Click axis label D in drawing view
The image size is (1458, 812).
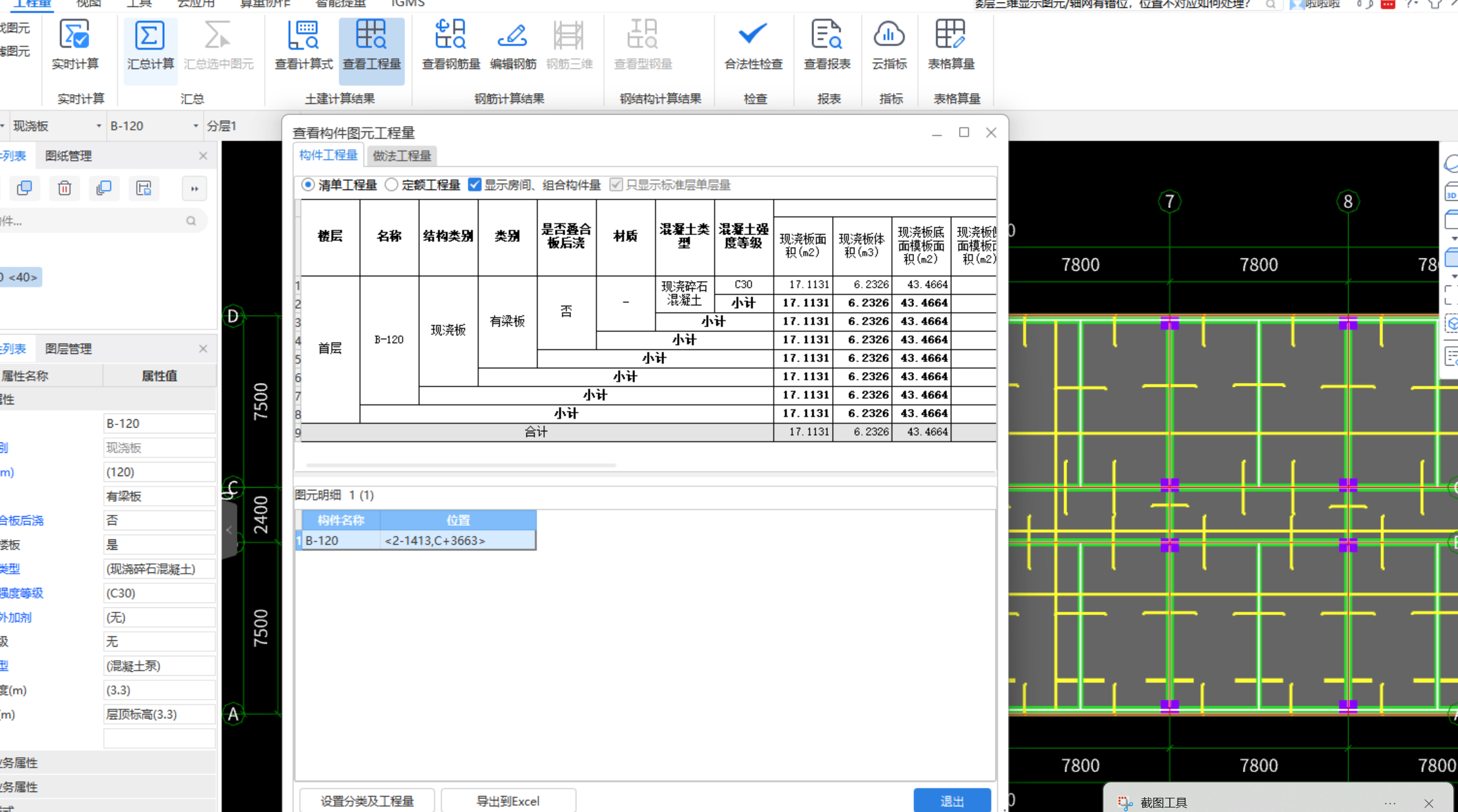[x=233, y=316]
